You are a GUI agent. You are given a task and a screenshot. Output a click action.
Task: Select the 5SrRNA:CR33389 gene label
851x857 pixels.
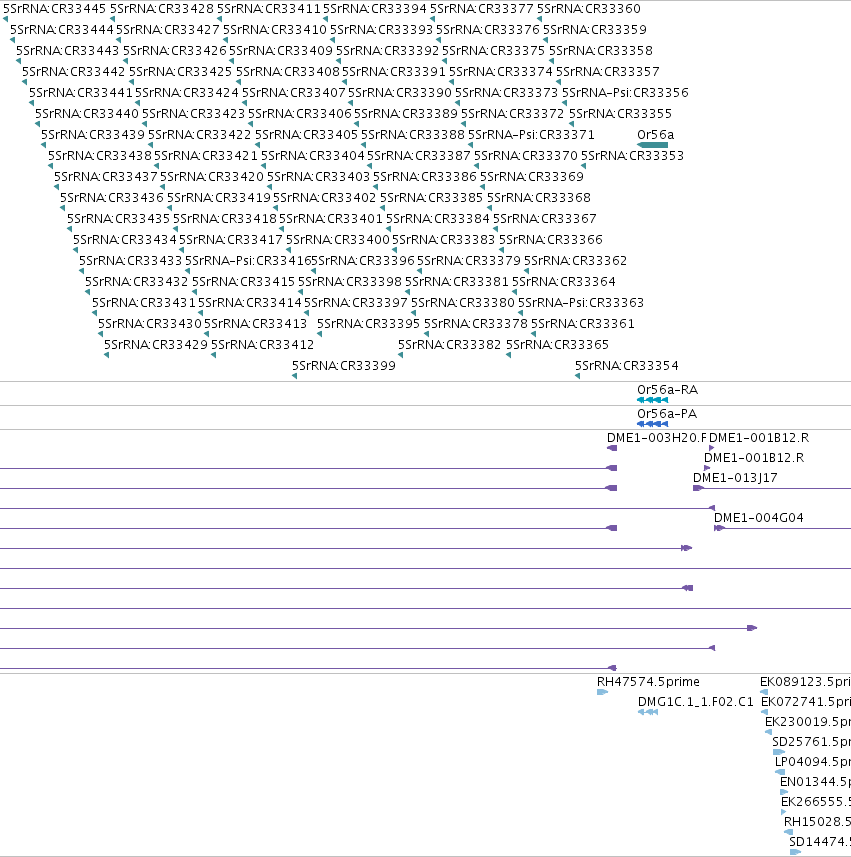point(406,114)
